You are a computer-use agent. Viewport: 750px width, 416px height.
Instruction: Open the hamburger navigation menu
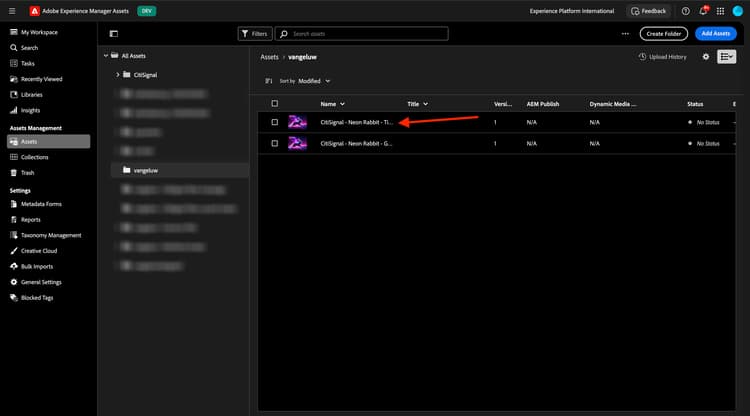(x=12, y=11)
